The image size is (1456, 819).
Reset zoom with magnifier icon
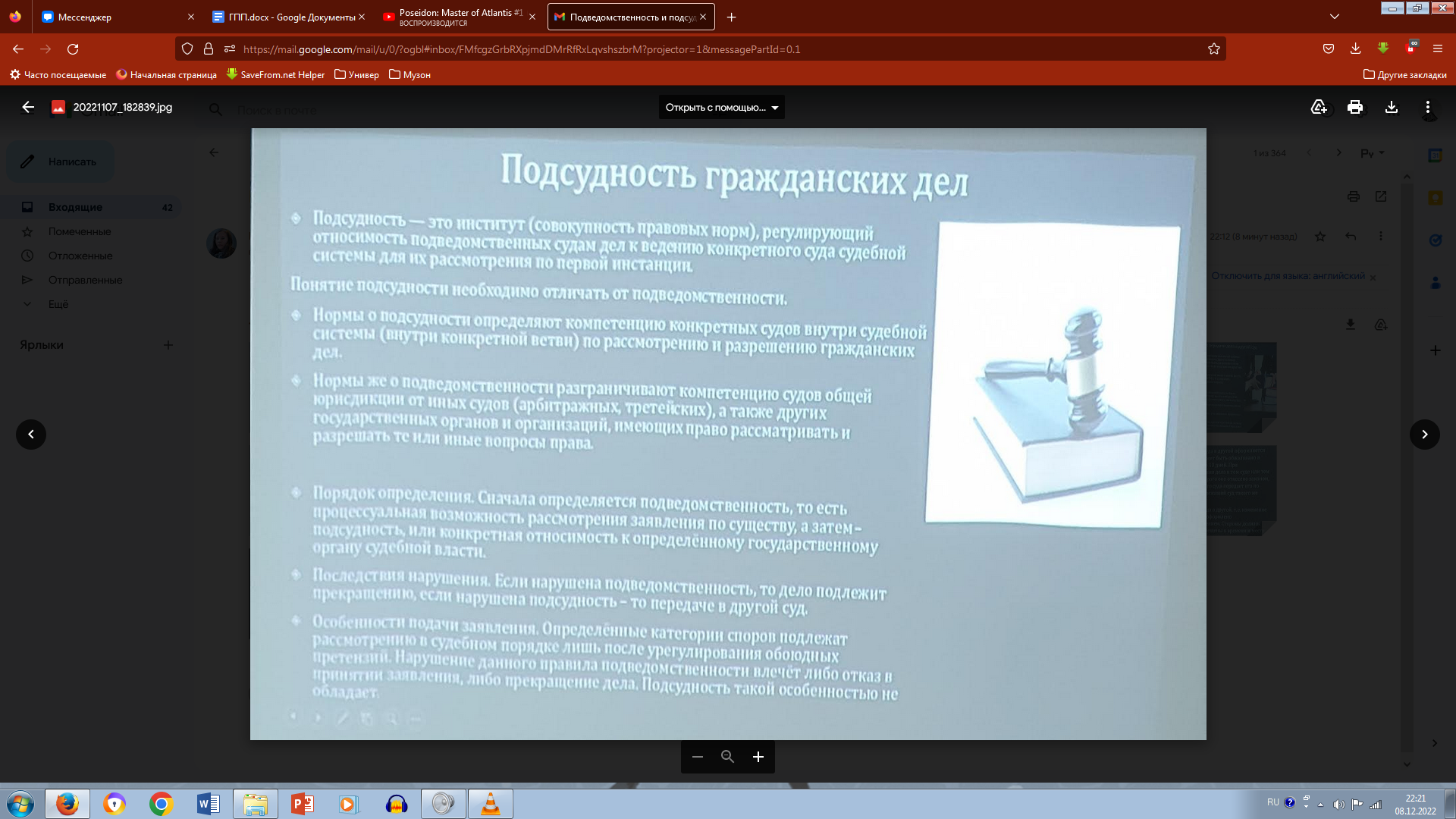(x=727, y=757)
